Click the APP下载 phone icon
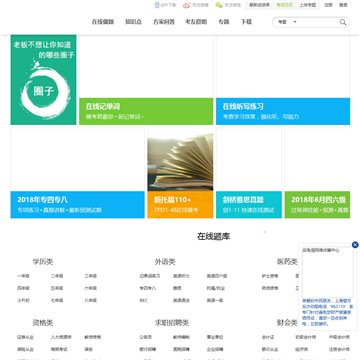360x360 pixels. click(157, 5)
